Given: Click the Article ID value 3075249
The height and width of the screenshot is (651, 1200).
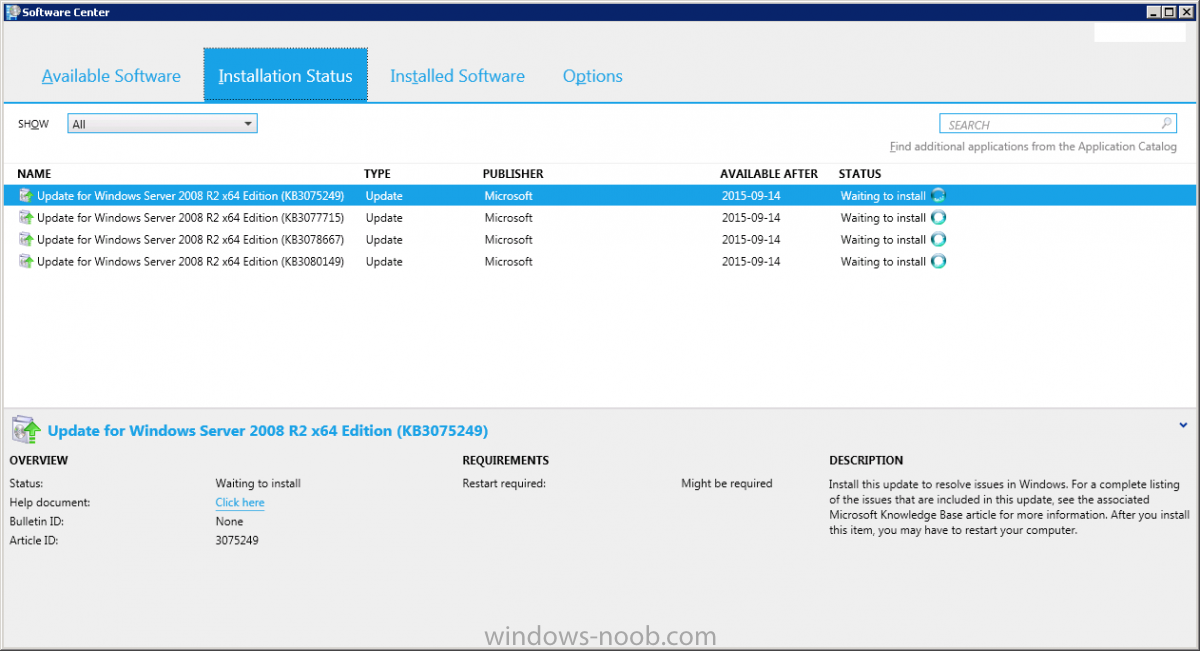Looking at the screenshot, I should pyautogui.click(x=236, y=541).
